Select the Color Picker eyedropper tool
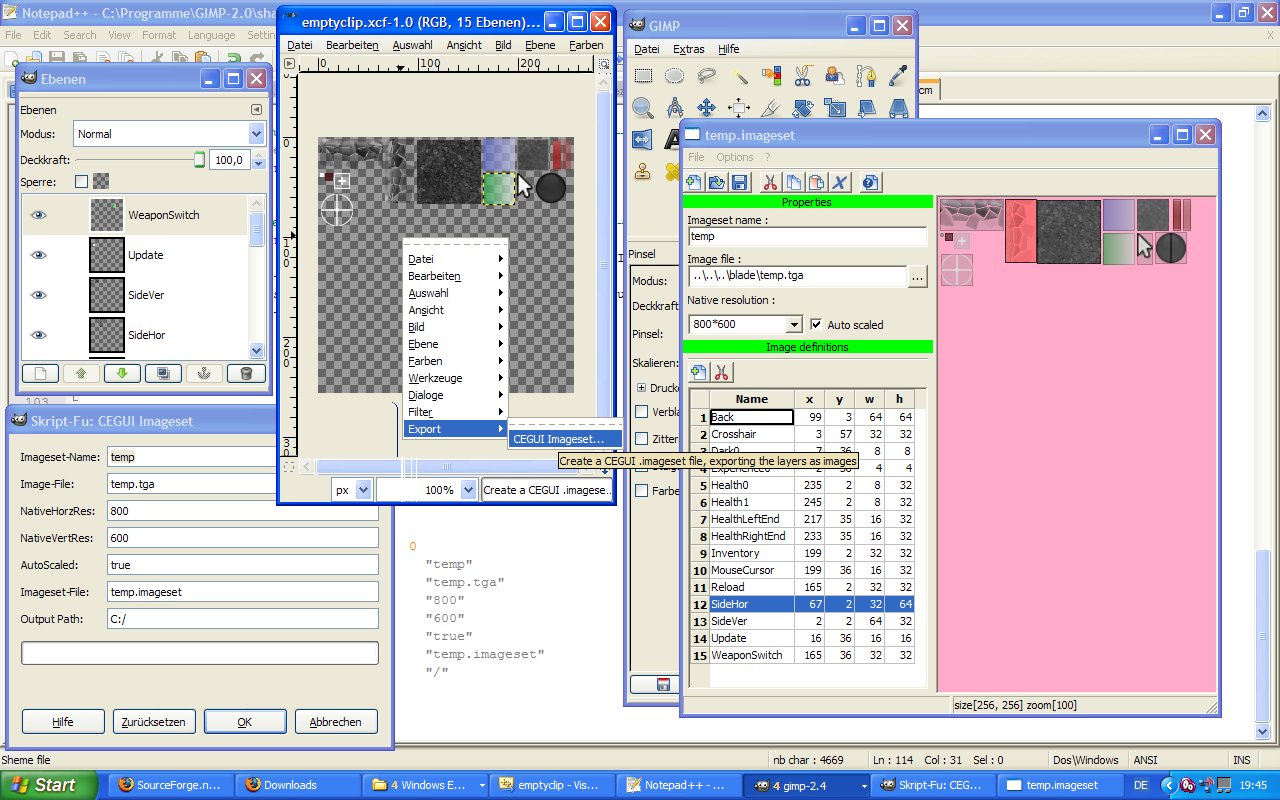Viewport: 1280px width, 800px height. click(x=897, y=76)
